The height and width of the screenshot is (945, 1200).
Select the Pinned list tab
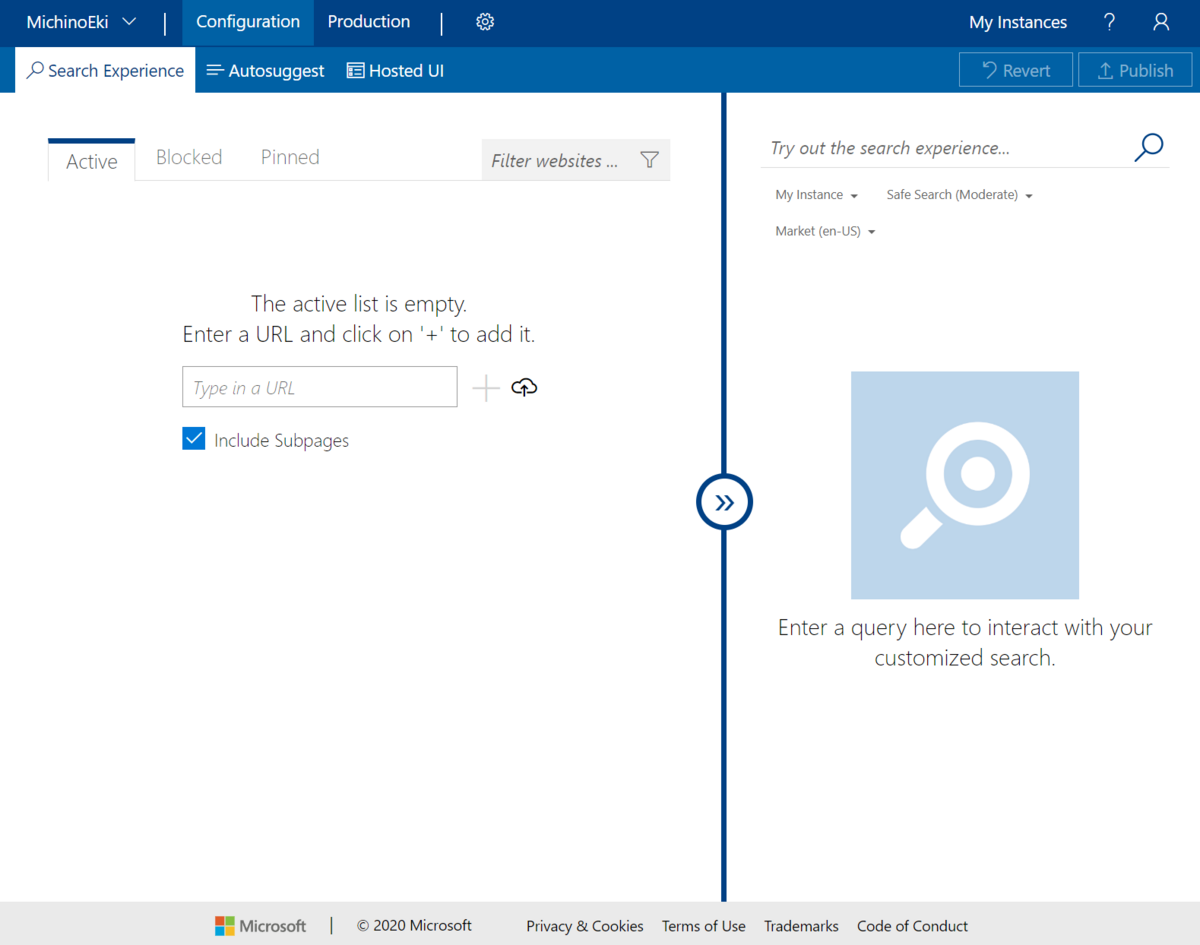(290, 157)
